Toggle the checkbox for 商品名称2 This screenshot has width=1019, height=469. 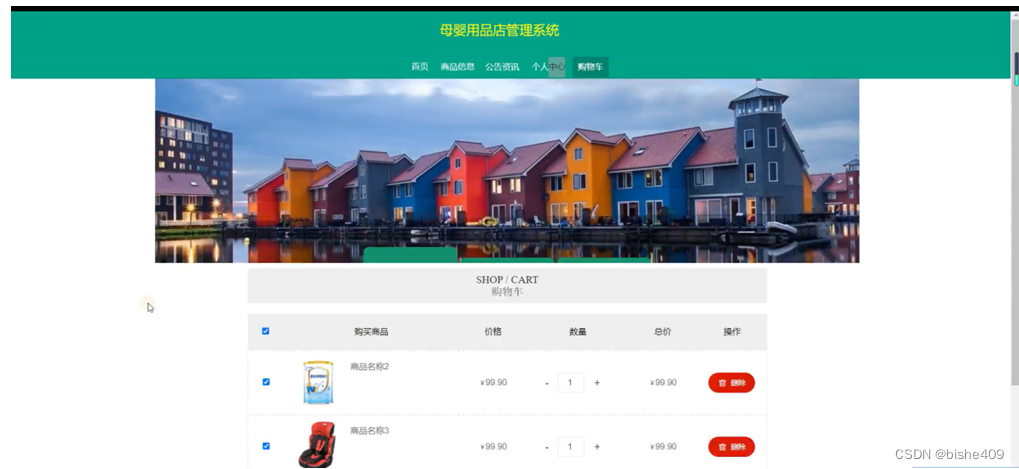click(265, 382)
